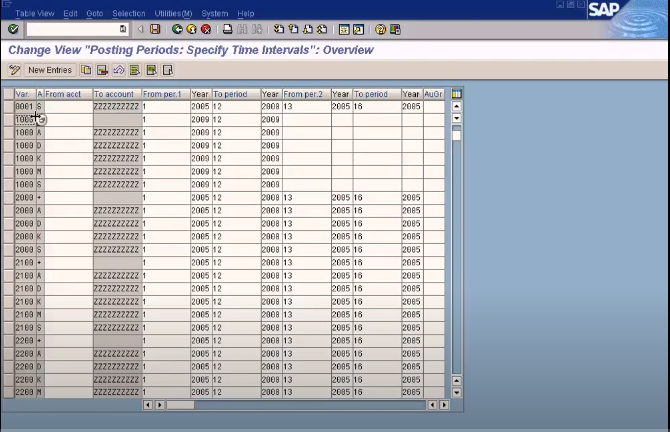670x432 pixels.
Task: Open the Selection menu
Action: coord(129,13)
